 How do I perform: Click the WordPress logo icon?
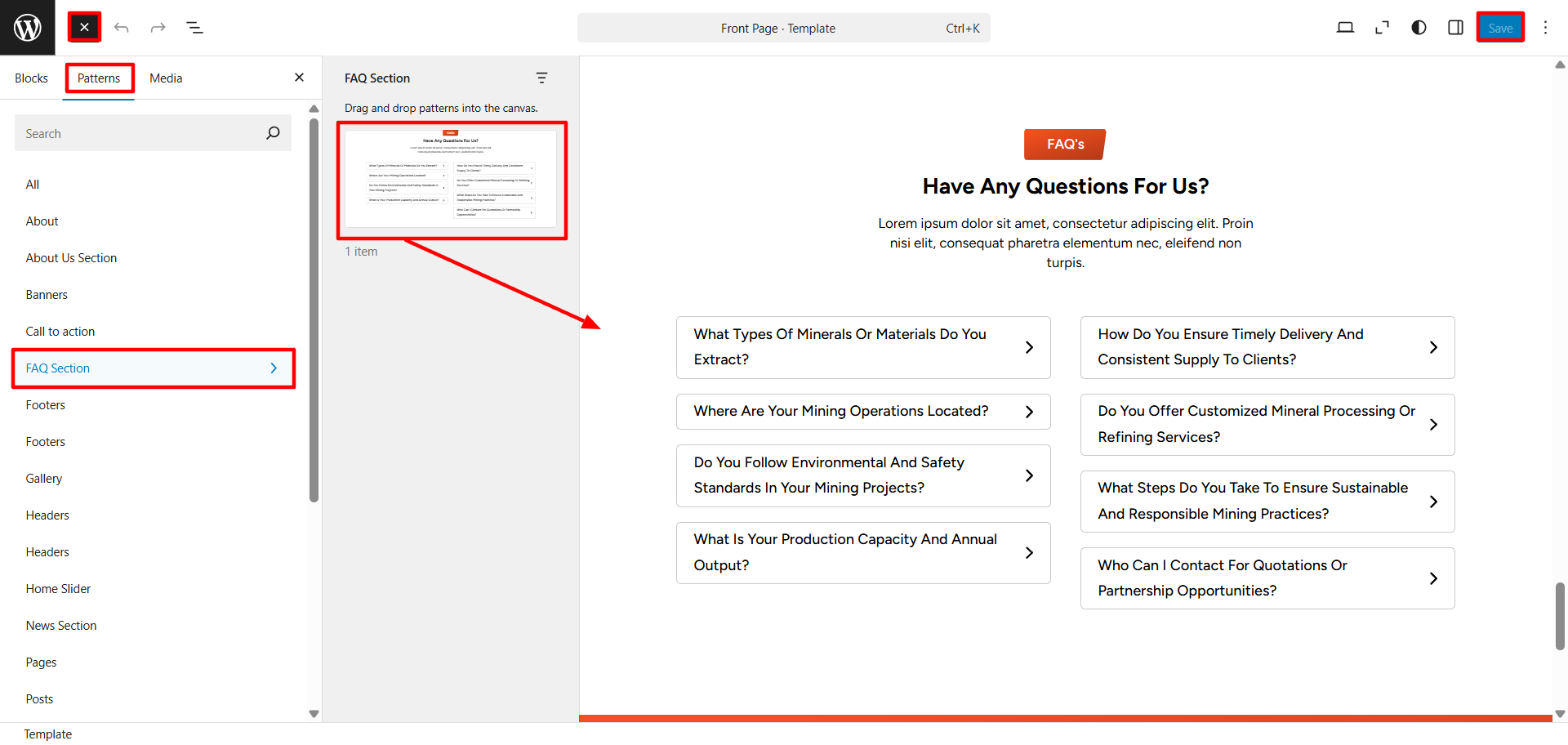28,28
